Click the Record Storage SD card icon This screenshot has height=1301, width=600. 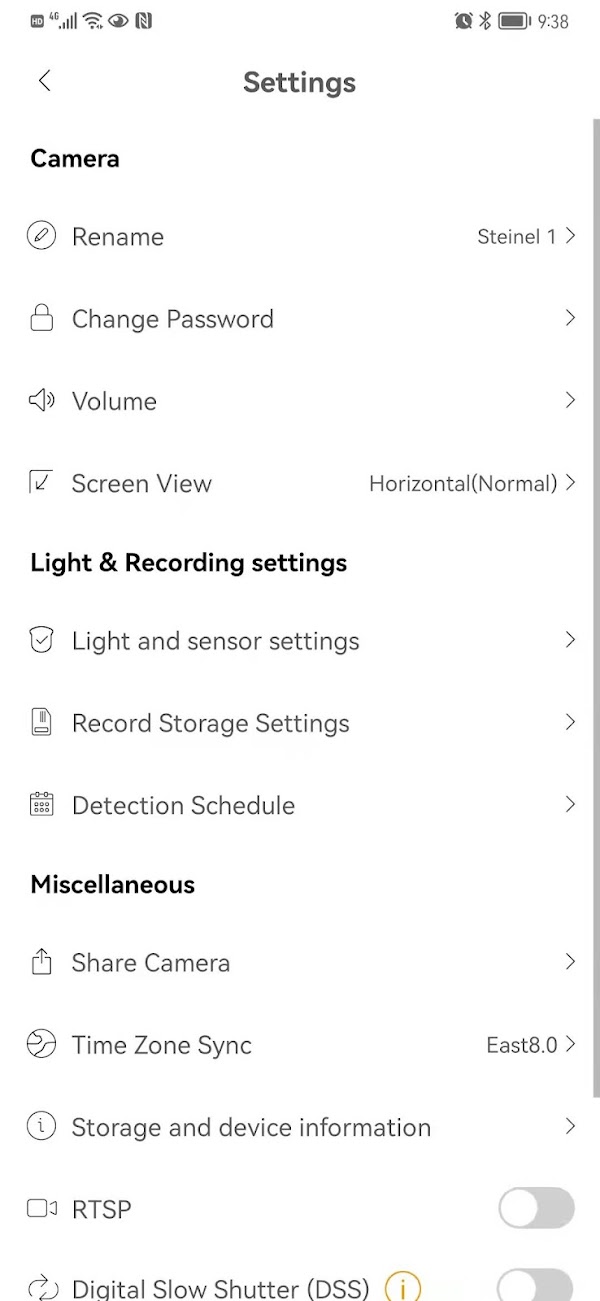41,723
